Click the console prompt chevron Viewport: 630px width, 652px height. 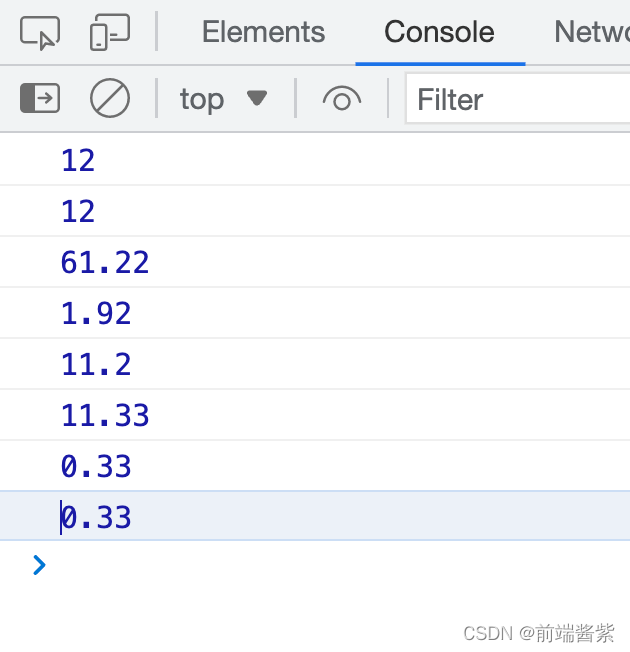coord(39,565)
